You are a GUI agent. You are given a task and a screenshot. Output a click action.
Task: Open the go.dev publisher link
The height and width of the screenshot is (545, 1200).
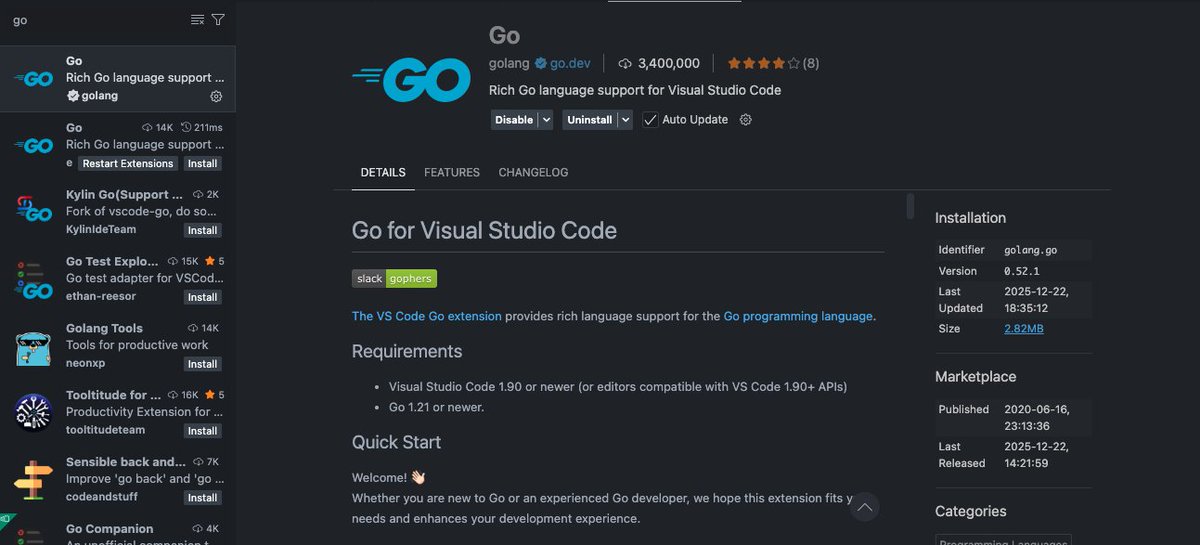click(x=570, y=63)
